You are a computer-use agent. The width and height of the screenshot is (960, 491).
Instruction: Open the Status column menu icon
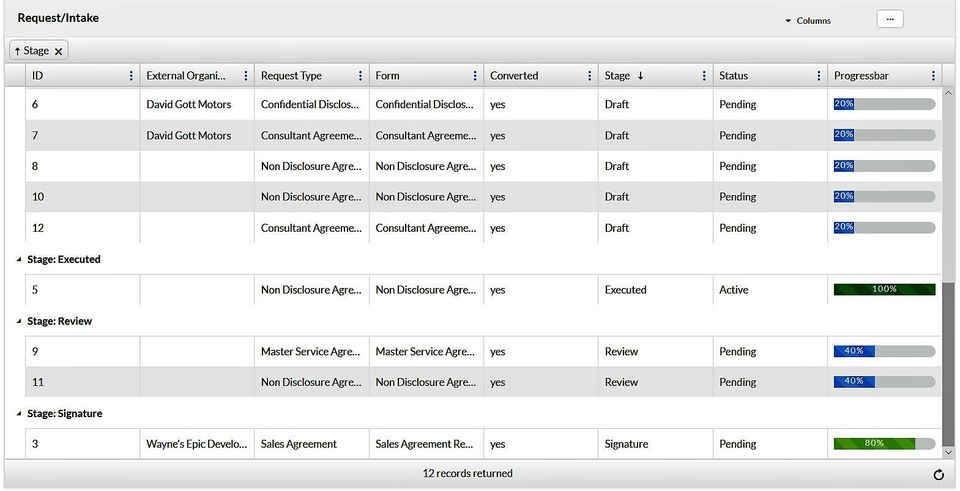(819, 76)
